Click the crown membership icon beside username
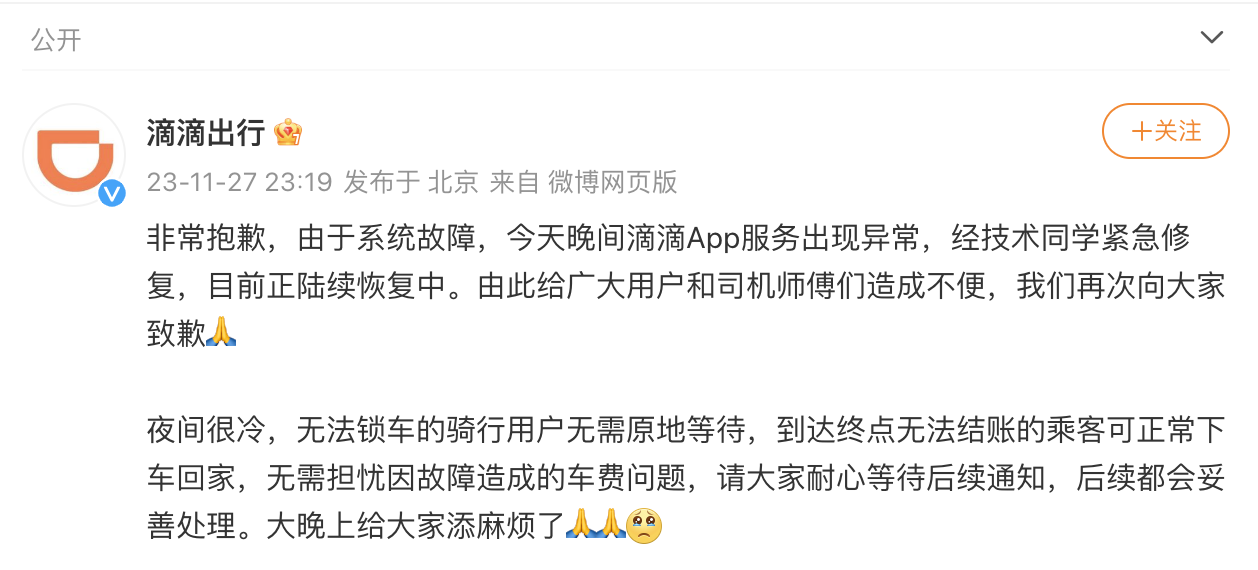 coord(288,132)
